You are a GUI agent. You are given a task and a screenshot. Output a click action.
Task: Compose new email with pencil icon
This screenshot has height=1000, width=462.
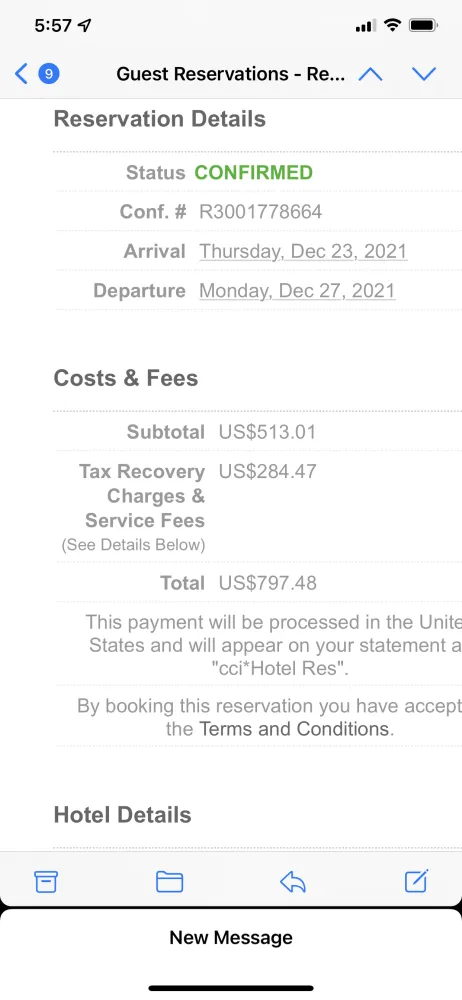click(x=417, y=881)
